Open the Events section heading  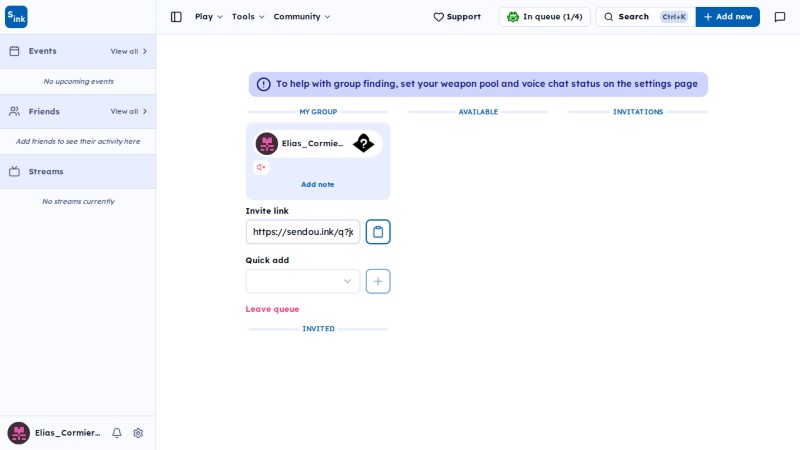(42, 51)
